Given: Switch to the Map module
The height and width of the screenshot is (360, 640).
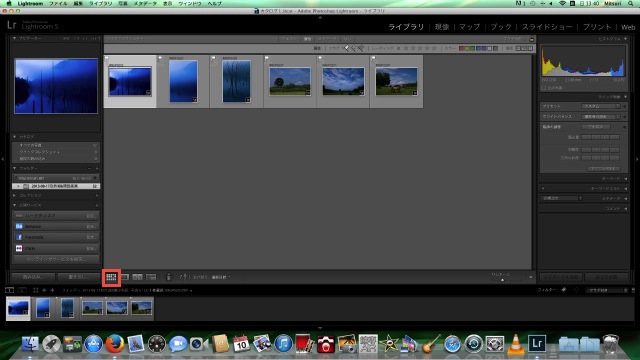Looking at the screenshot, I should tap(469, 27).
